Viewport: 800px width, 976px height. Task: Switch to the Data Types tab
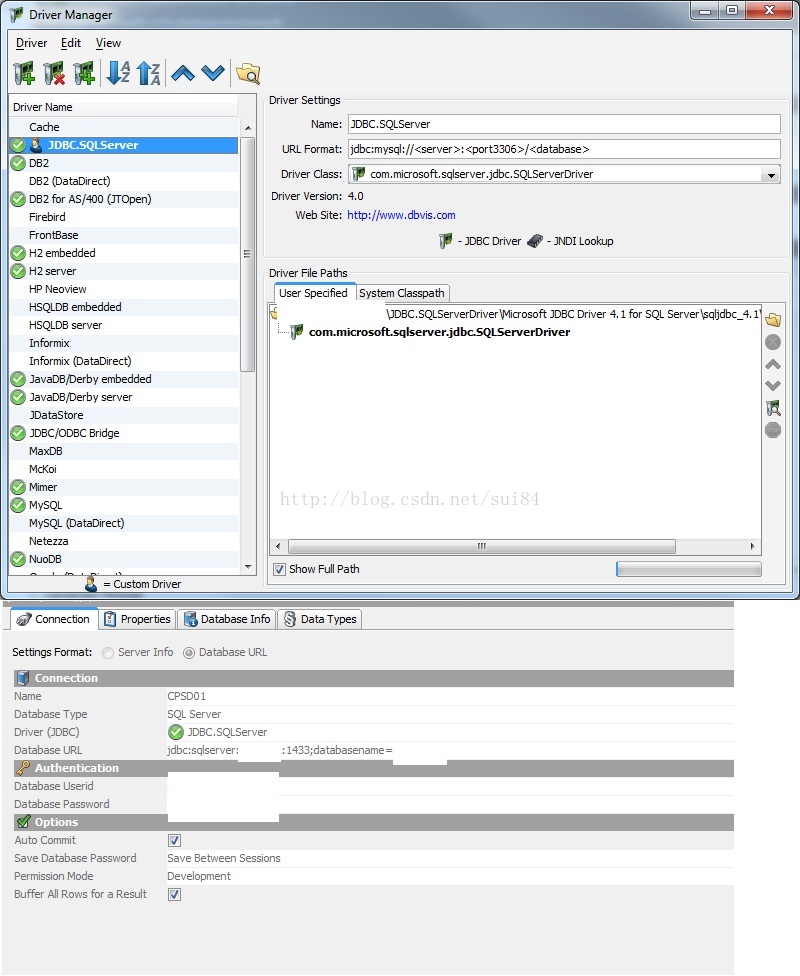click(320, 619)
